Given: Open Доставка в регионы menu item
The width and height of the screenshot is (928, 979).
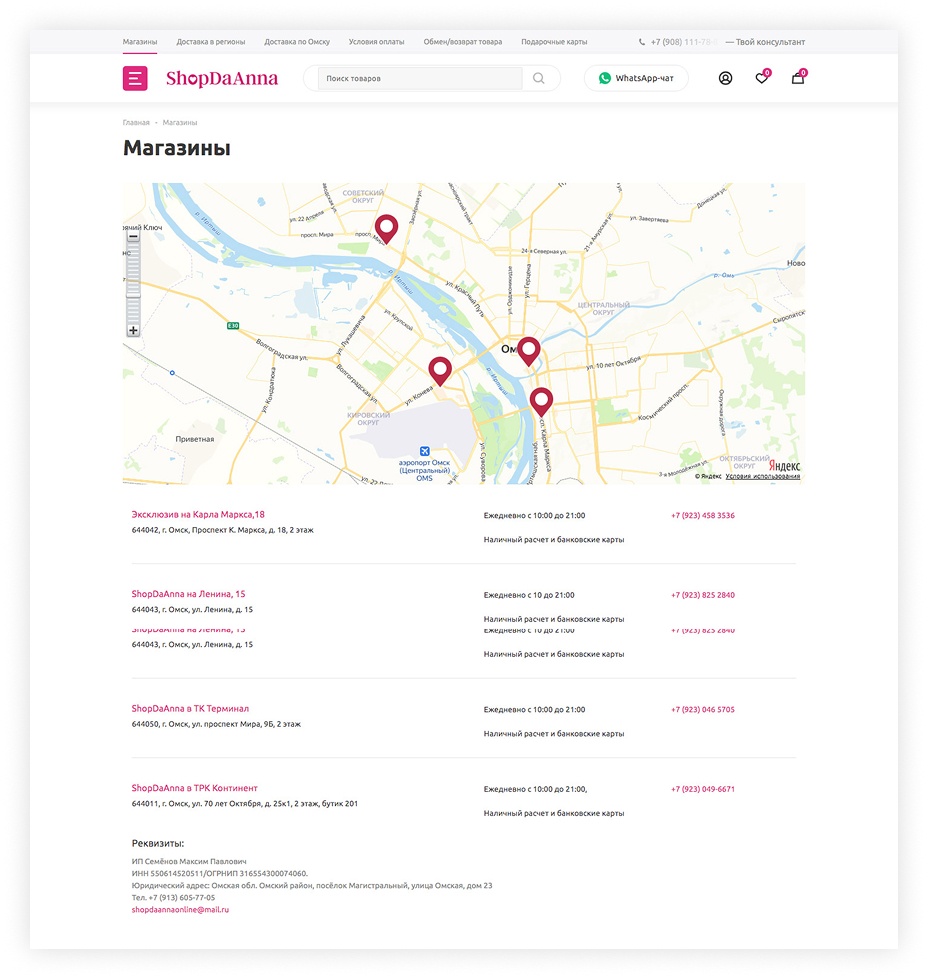Looking at the screenshot, I should [x=210, y=42].
